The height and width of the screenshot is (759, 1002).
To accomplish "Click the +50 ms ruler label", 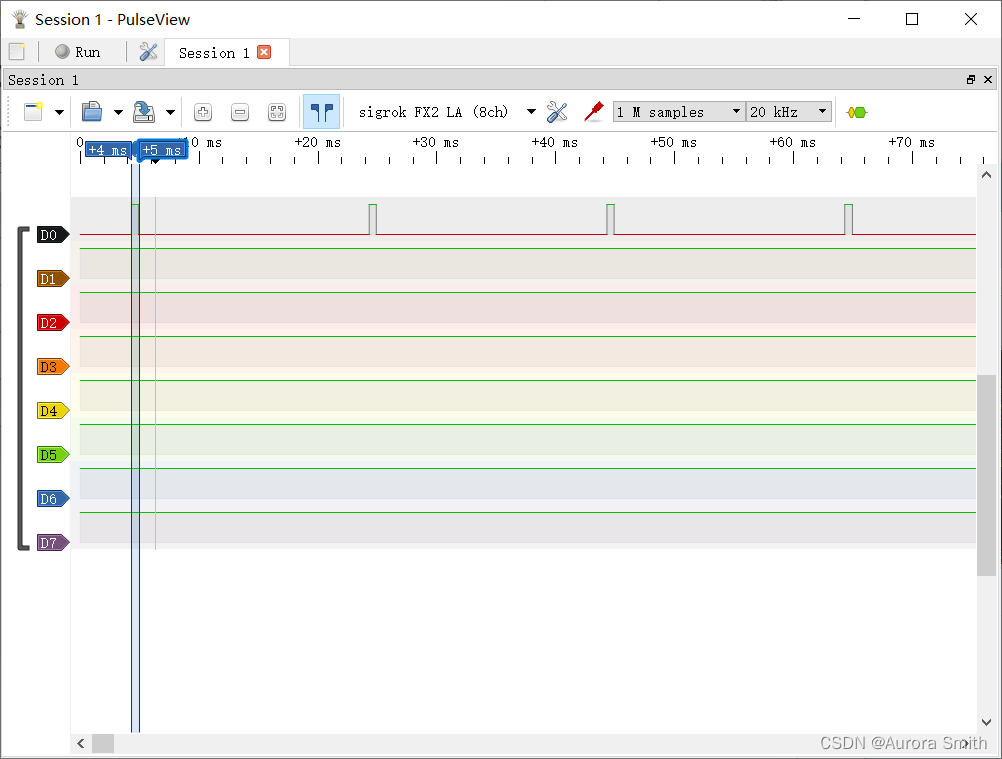I will tap(674, 142).
